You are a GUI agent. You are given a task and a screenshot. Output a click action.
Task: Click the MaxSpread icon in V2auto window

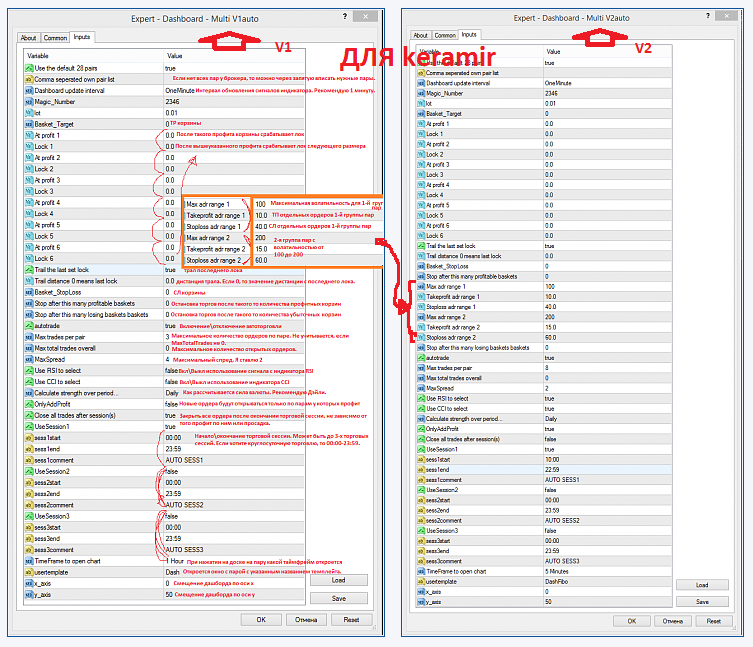pos(421,389)
